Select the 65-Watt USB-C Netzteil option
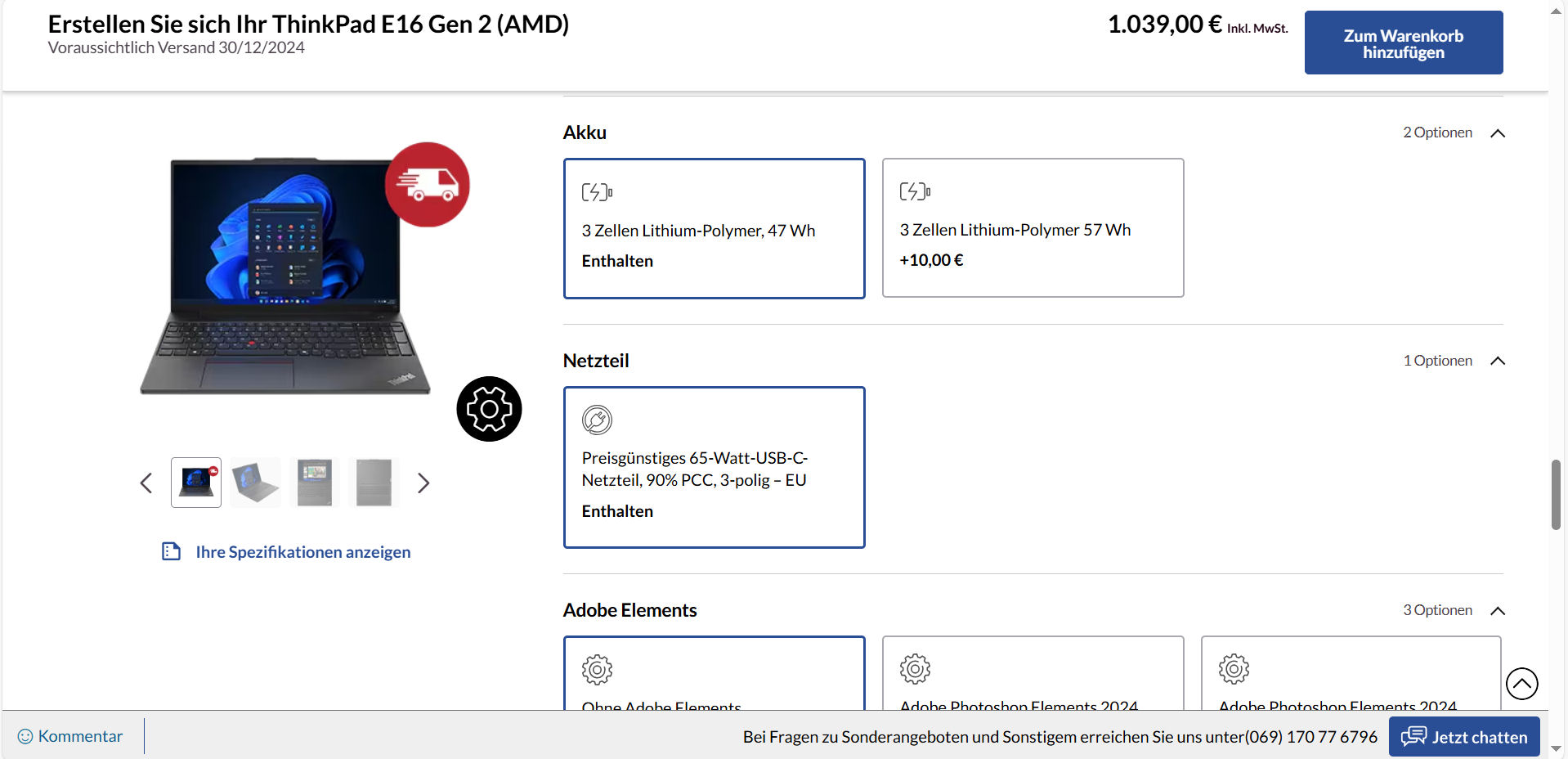1568x759 pixels. click(714, 467)
